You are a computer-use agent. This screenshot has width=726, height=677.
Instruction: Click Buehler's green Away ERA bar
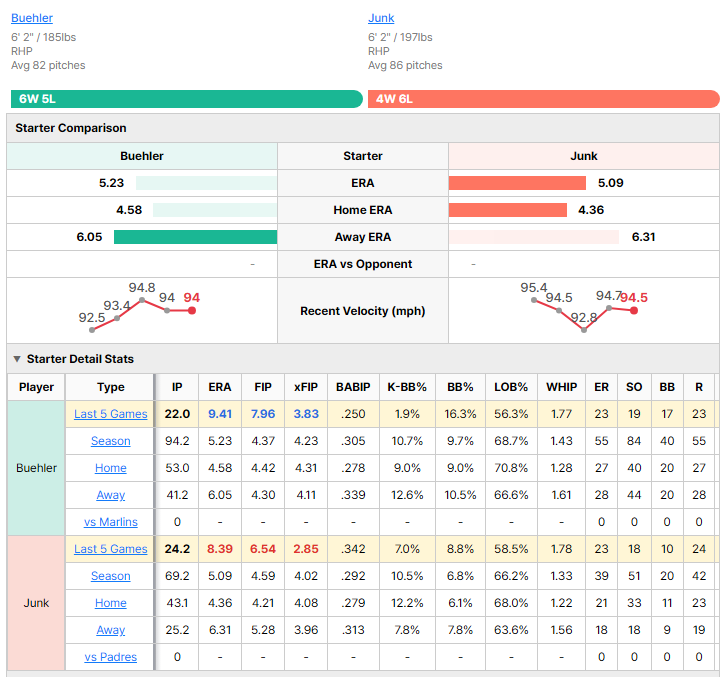(195, 237)
